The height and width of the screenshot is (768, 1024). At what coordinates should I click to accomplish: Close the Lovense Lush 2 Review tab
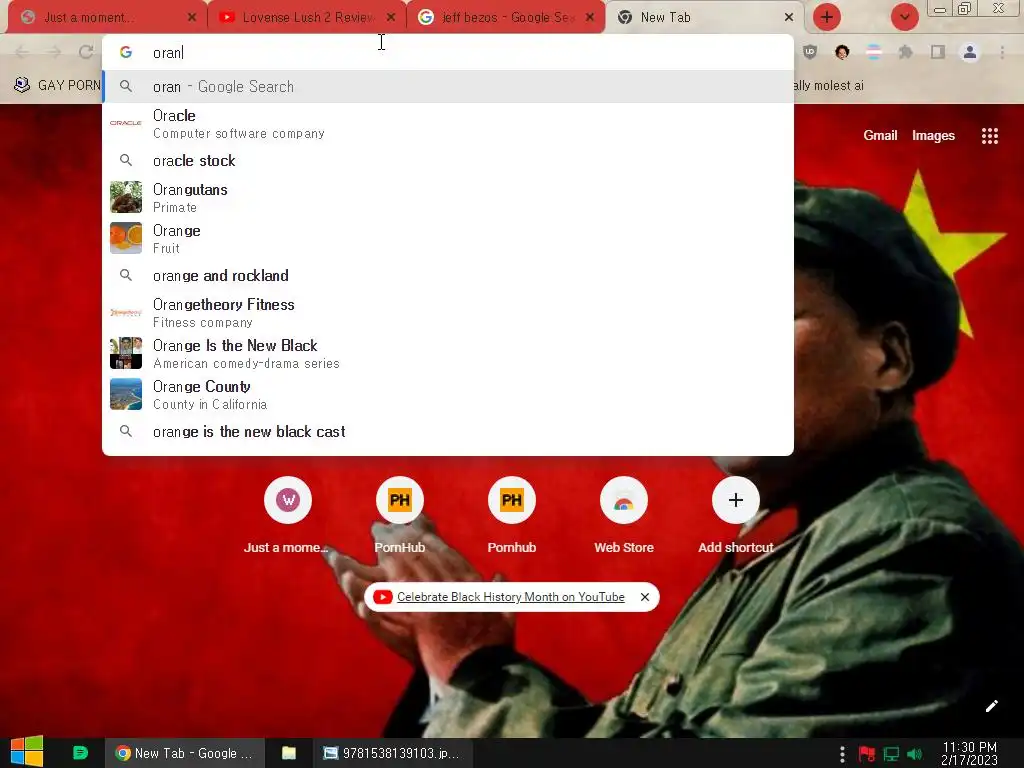(x=391, y=17)
